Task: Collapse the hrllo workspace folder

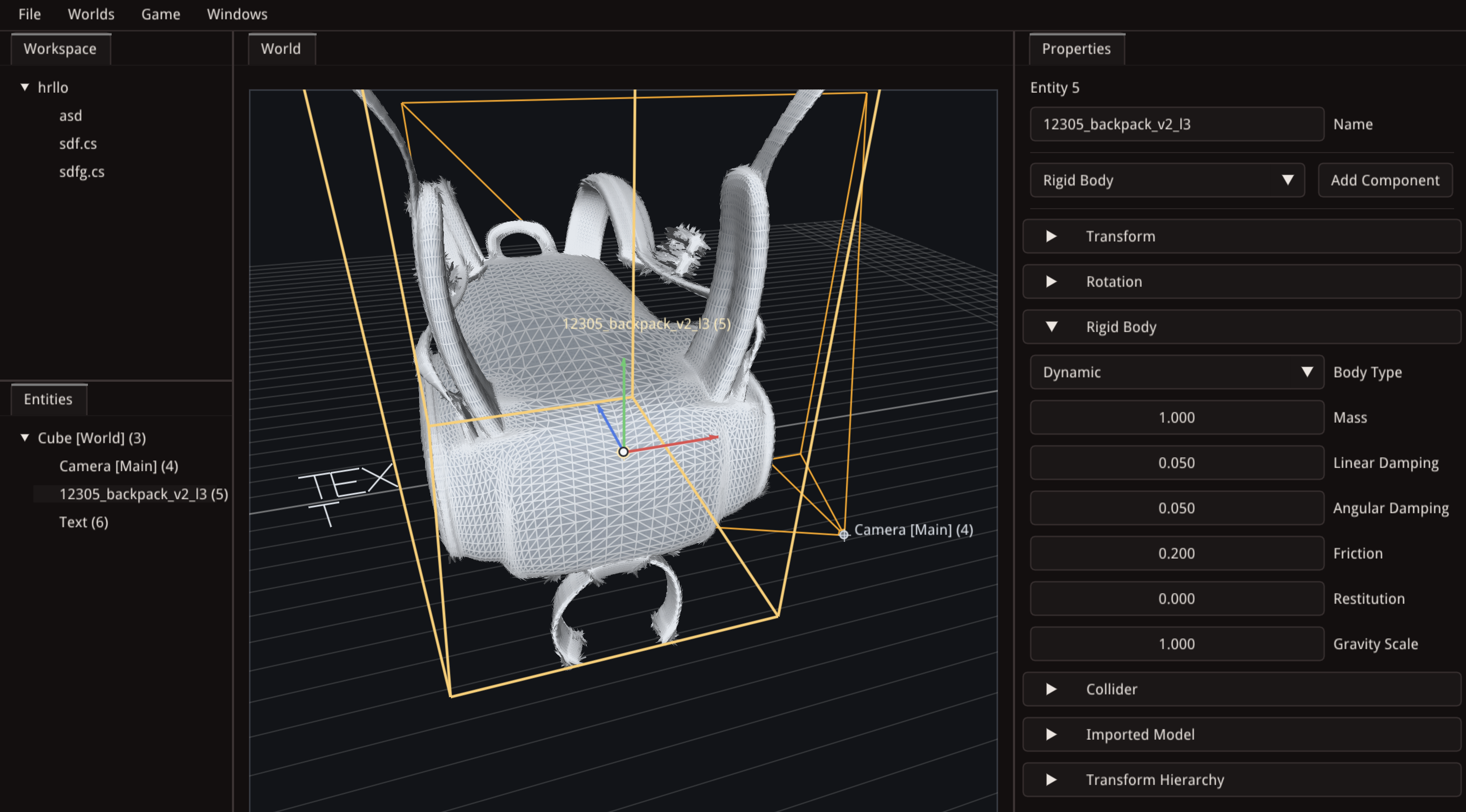Action: pyautogui.click(x=25, y=87)
